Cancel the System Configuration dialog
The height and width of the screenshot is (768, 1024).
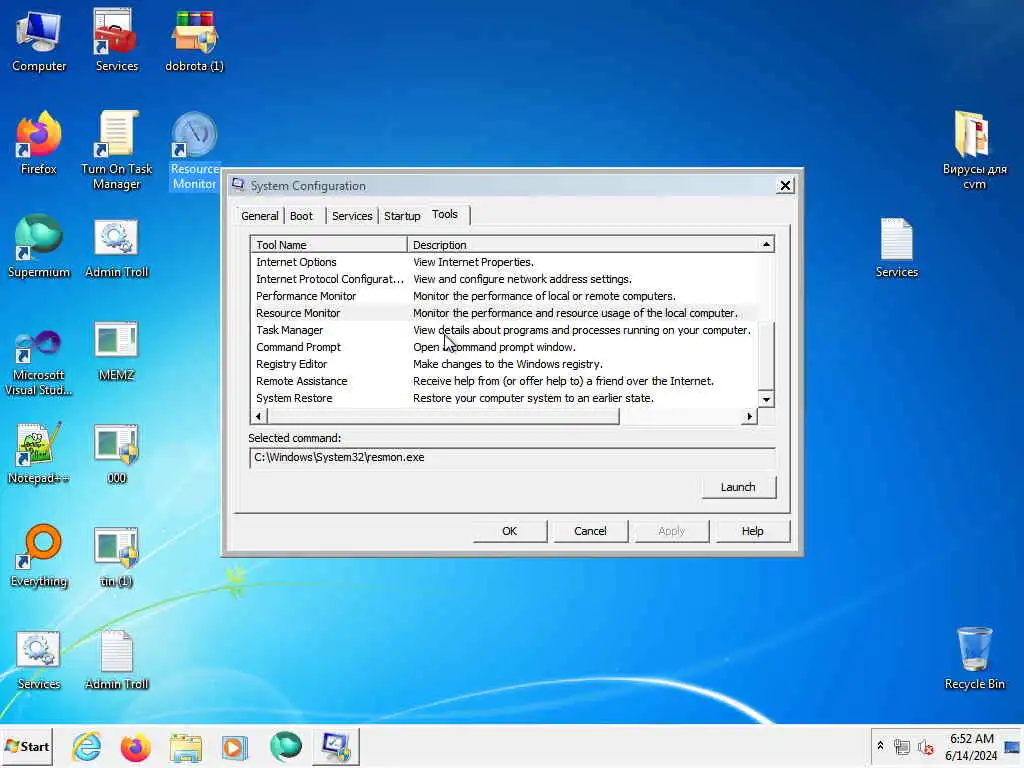tap(590, 531)
